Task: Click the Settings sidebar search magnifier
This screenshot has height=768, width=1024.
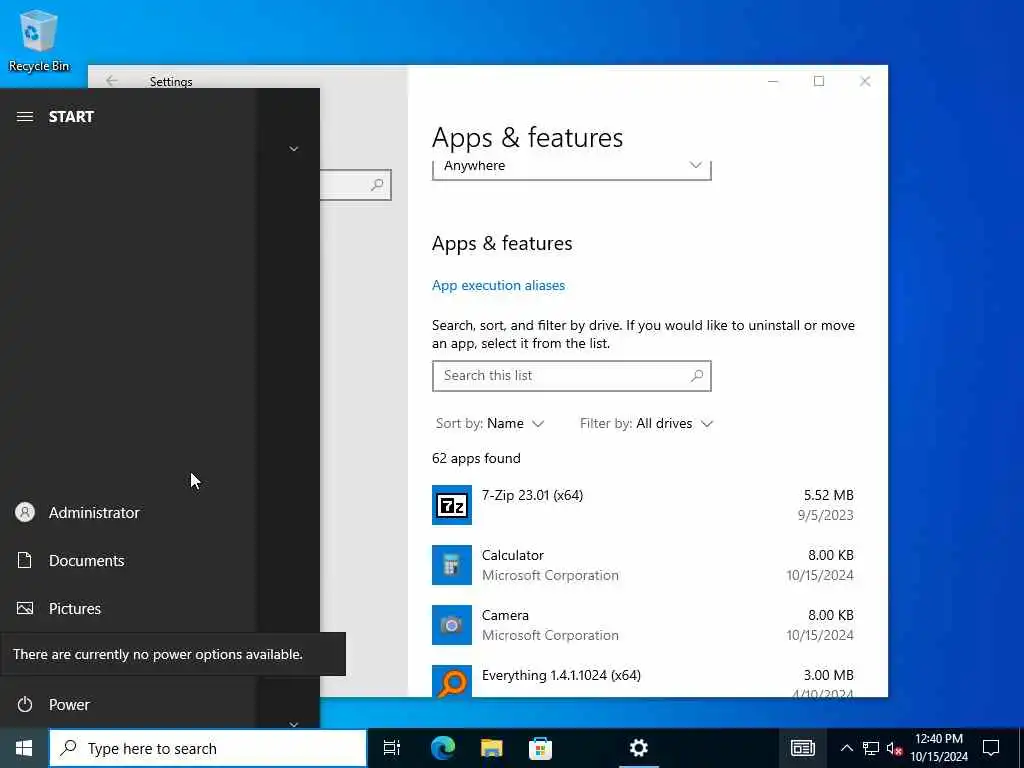Action: (377, 185)
